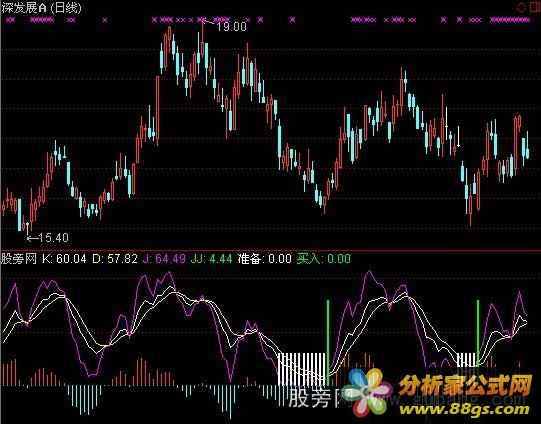
Task: Select the K: 60.04 indicator value
Action: click(64, 258)
